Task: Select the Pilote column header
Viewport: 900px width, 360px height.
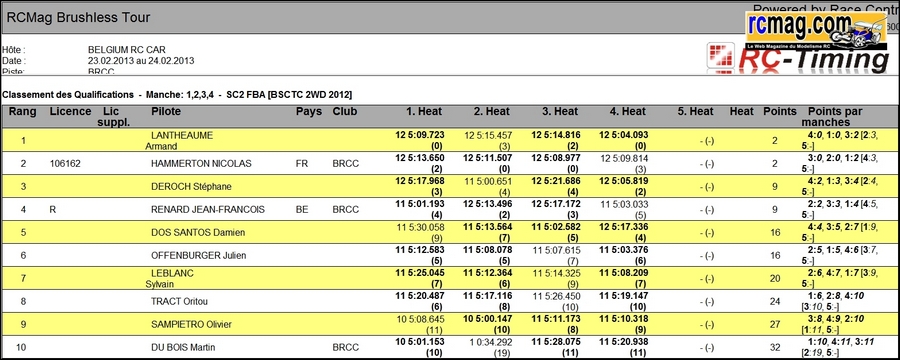Action: (166, 111)
